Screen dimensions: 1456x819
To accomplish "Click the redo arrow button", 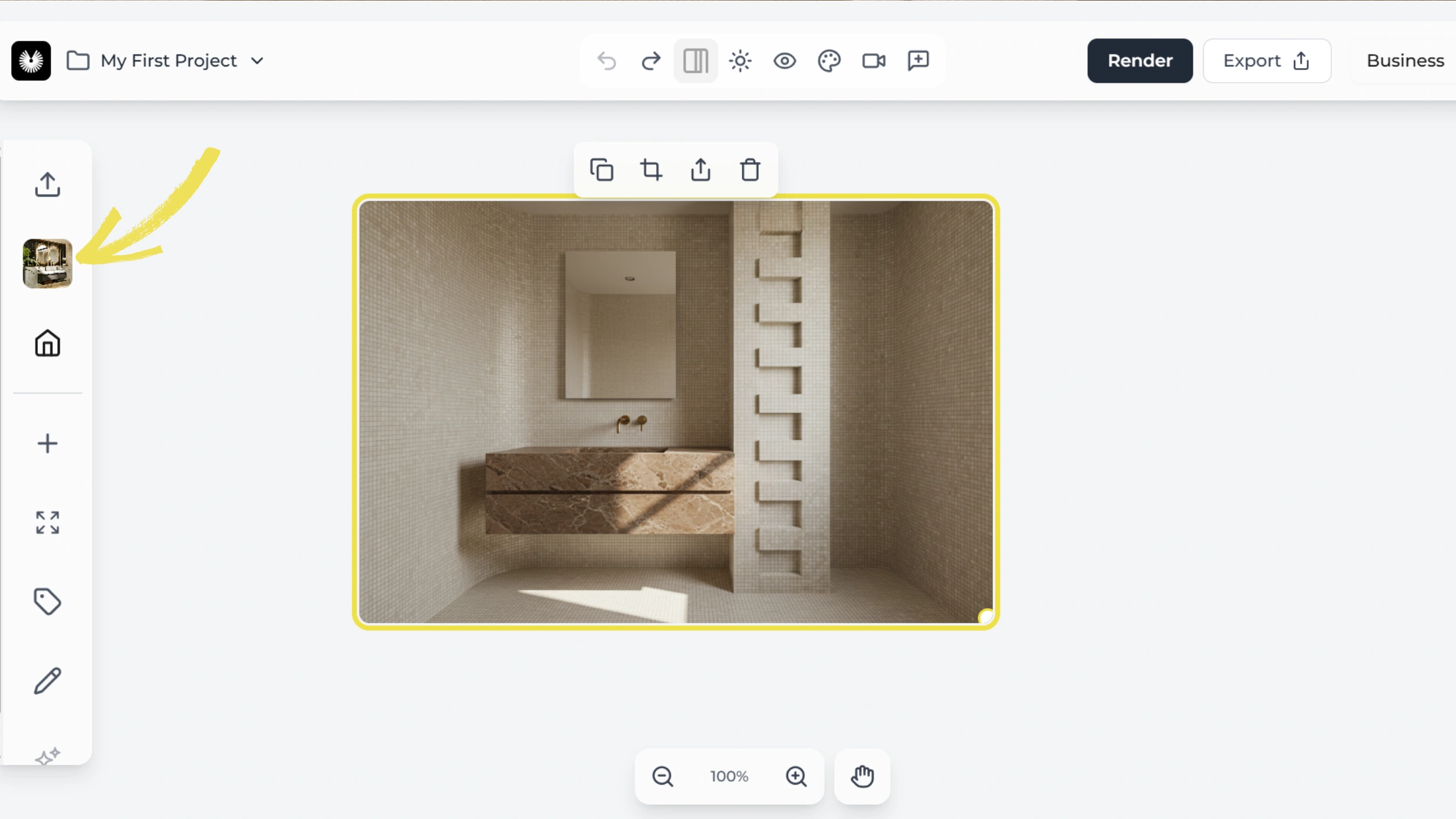I will click(651, 61).
